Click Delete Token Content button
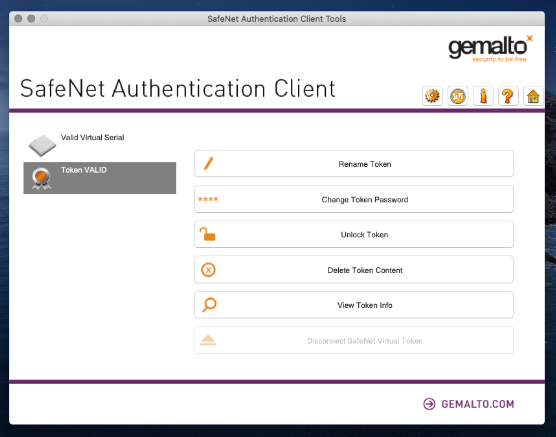The image size is (556, 437). (x=354, y=270)
